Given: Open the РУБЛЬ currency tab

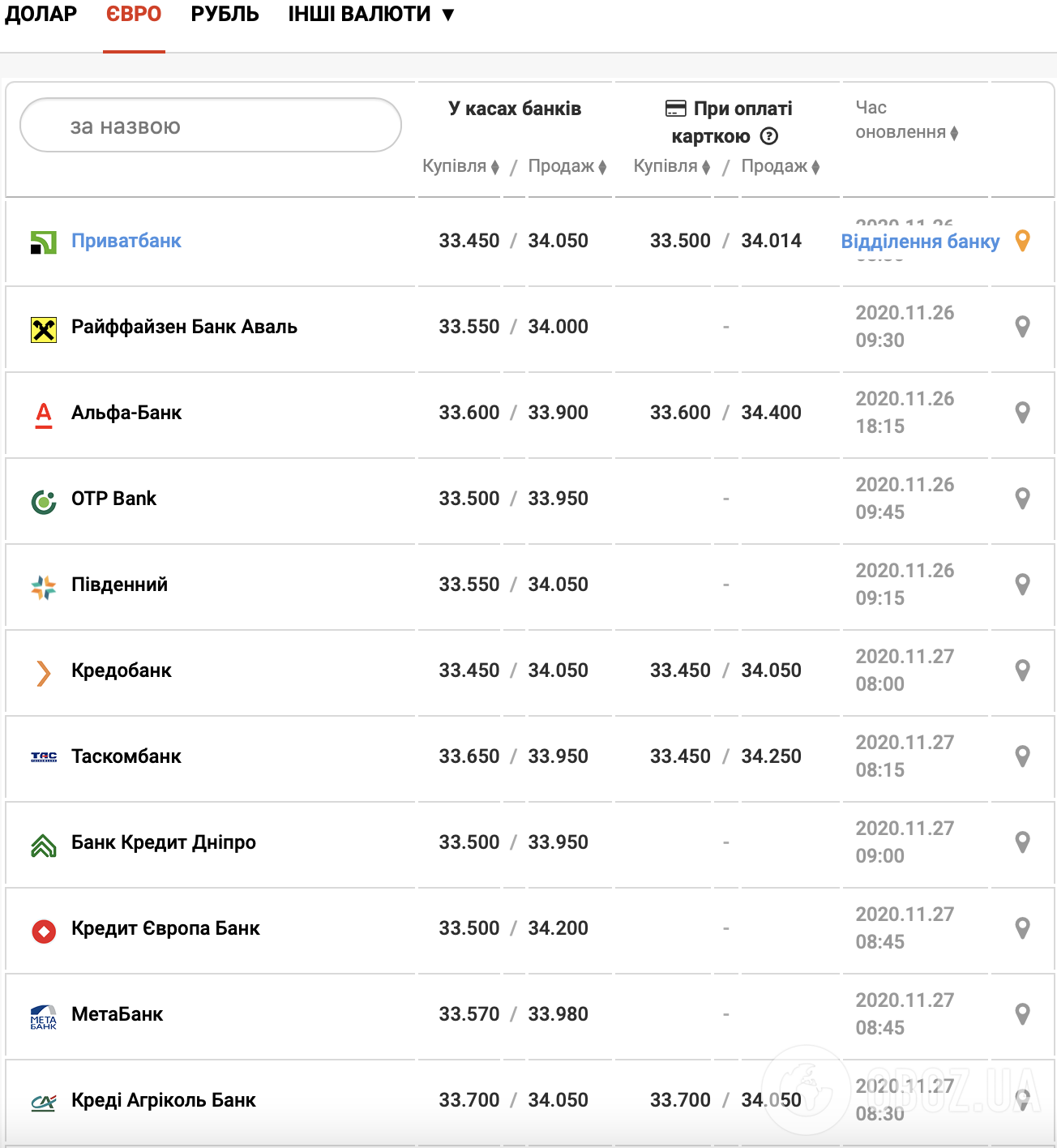Looking at the screenshot, I should [225, 15].
